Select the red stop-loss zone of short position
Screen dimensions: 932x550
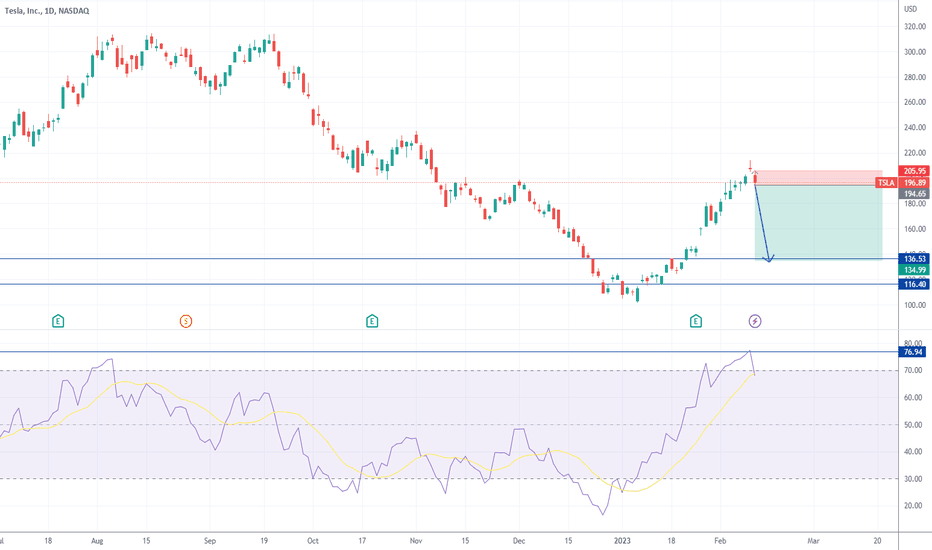(x=818, y=178)
